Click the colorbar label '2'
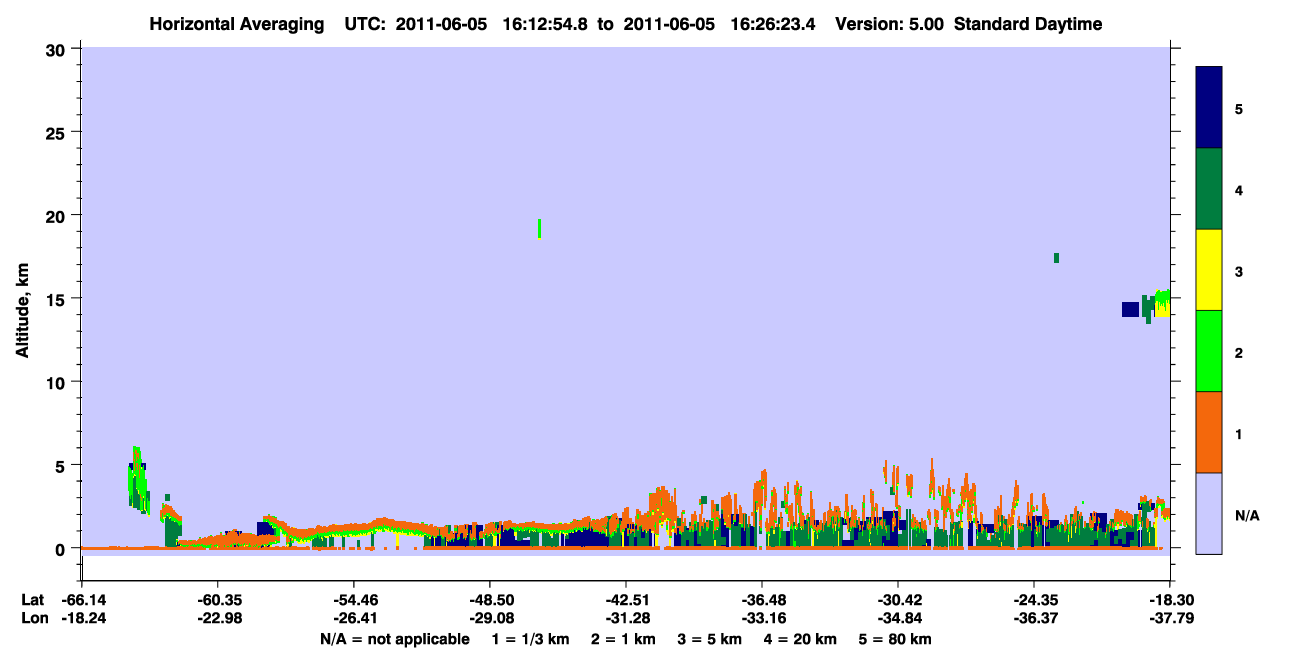The width and height of the screenshot is (1300, 667). (1239, 351)
